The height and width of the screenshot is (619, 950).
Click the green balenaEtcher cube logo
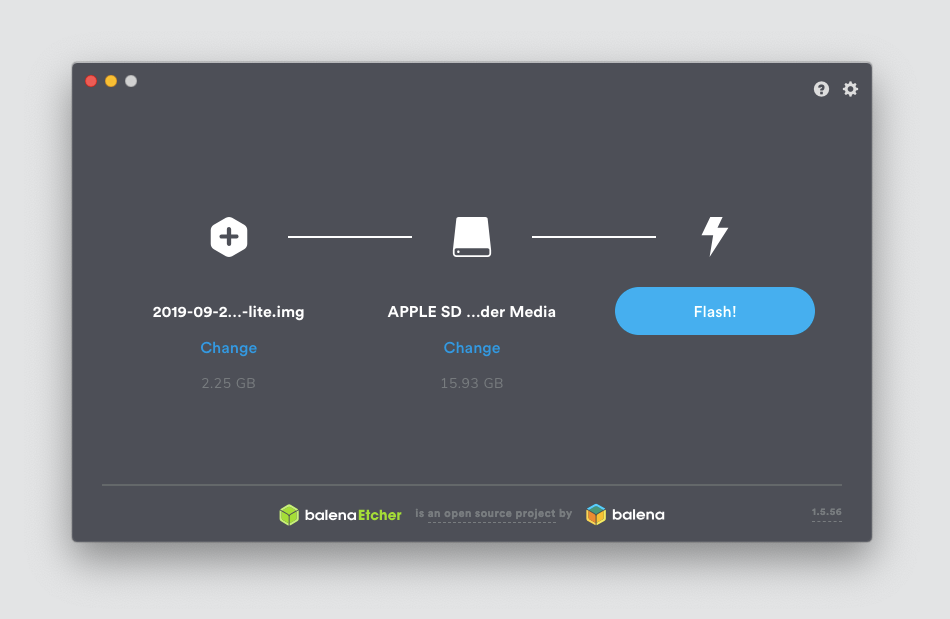289,515
